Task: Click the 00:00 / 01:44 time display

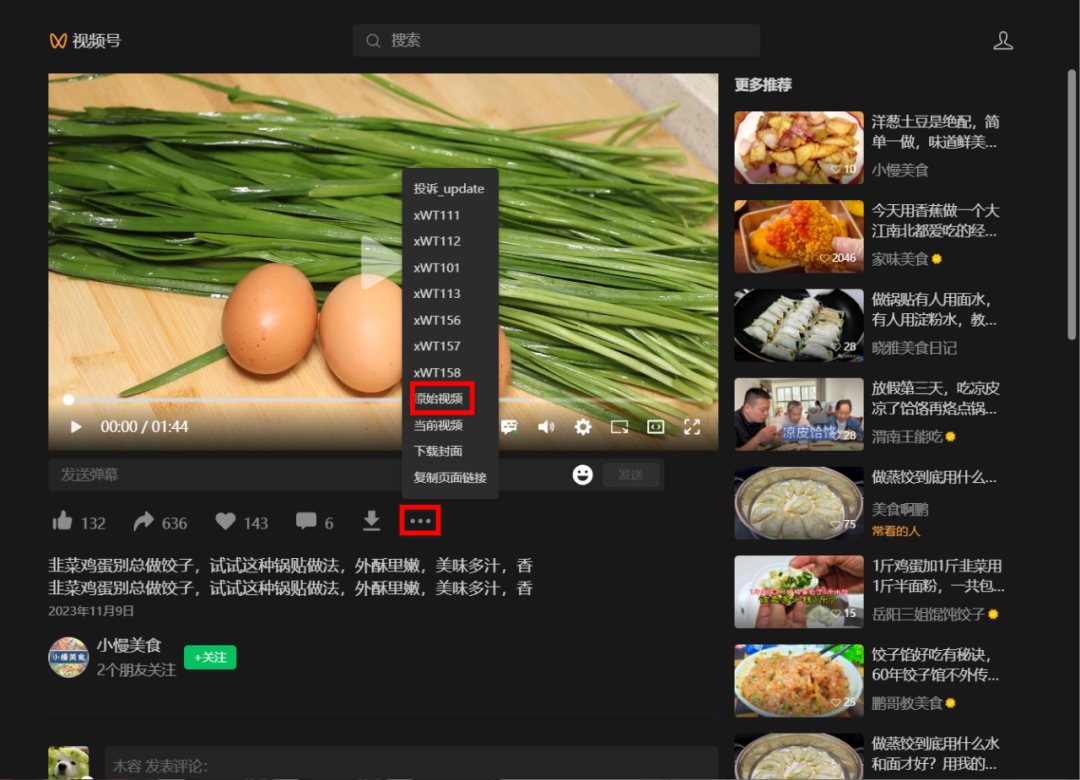Action: tap(144, 427)
